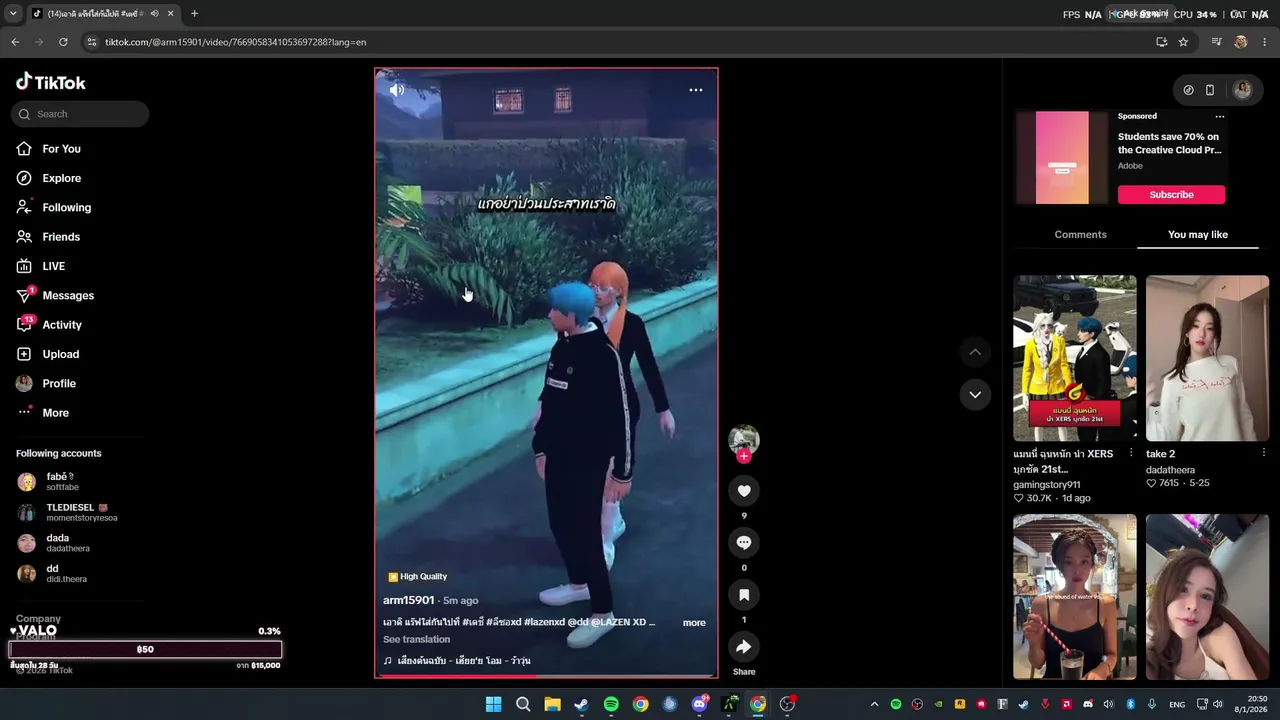
Task: Like the video with the heart icon
Action: coord(744,491)
